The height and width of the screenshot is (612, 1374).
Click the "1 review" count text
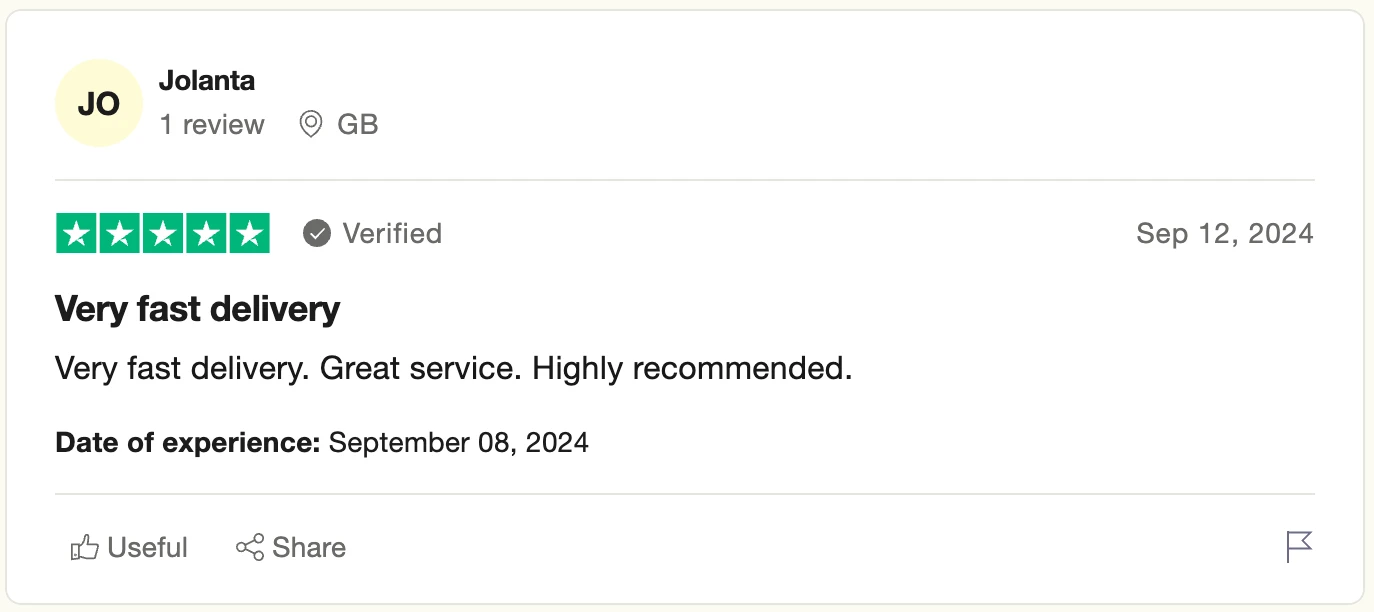212,125
